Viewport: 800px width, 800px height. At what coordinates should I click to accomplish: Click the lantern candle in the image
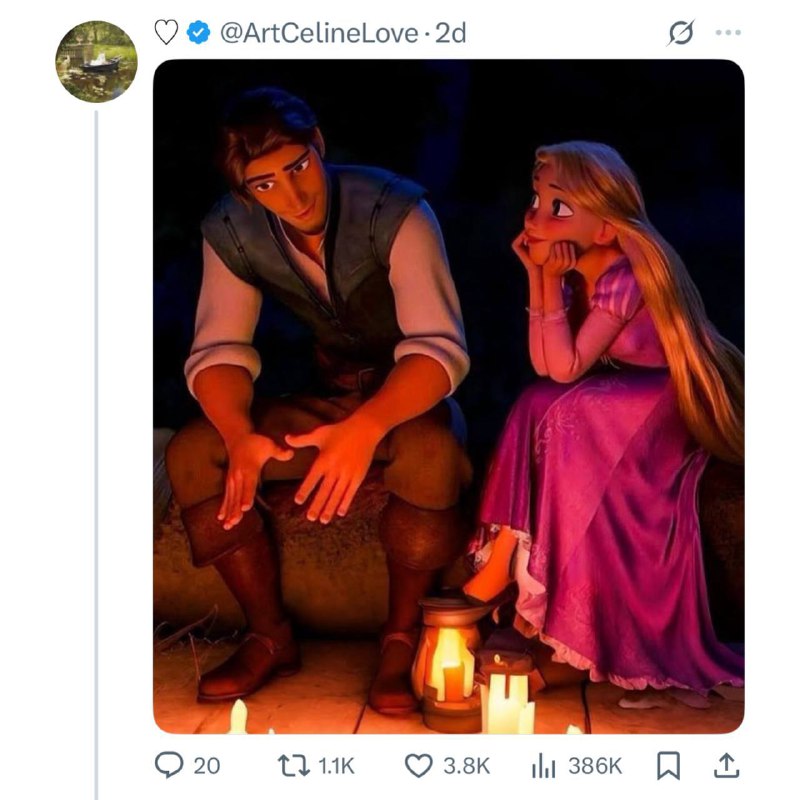[x=450, y=662]
